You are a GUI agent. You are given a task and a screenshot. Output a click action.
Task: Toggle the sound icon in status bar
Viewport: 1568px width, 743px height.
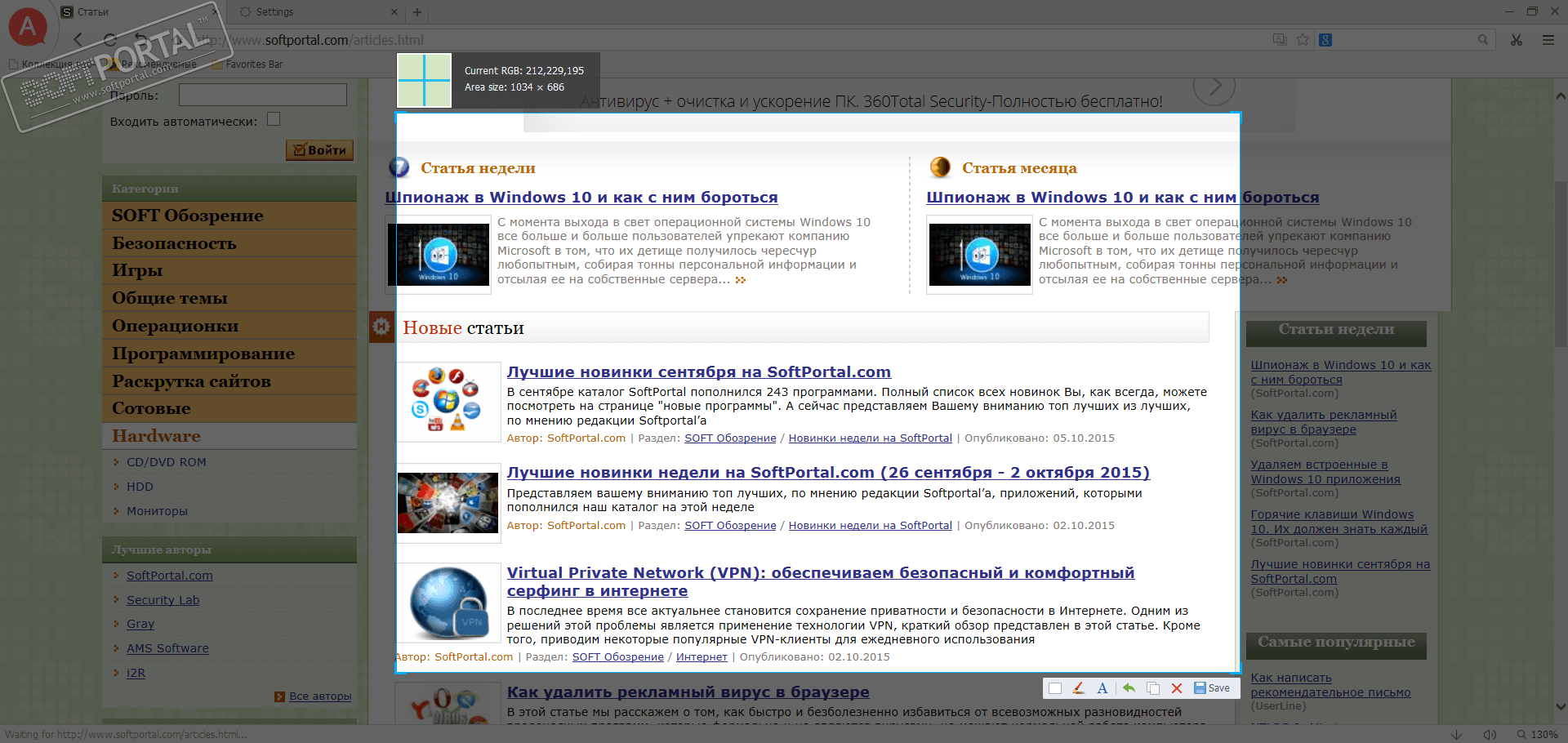click(1490, 734)
